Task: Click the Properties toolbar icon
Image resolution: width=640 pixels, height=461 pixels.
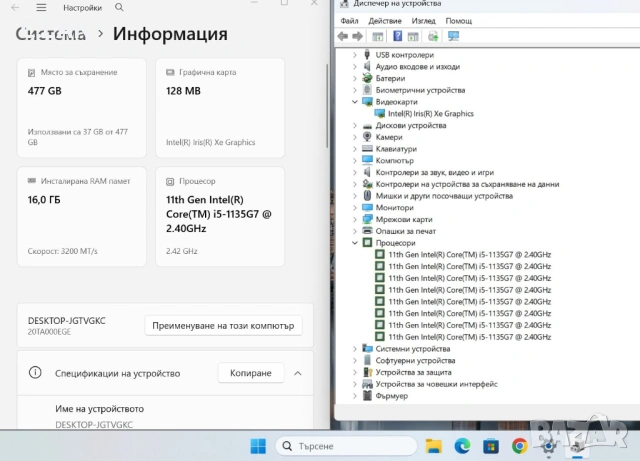Action: 413,36
